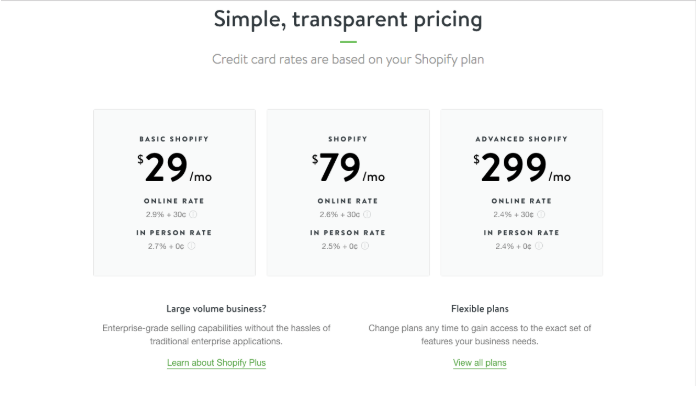Screen dimensions: 696x394
Task: Click the credit card rates subtitle text
Action: tap(348, 59)
